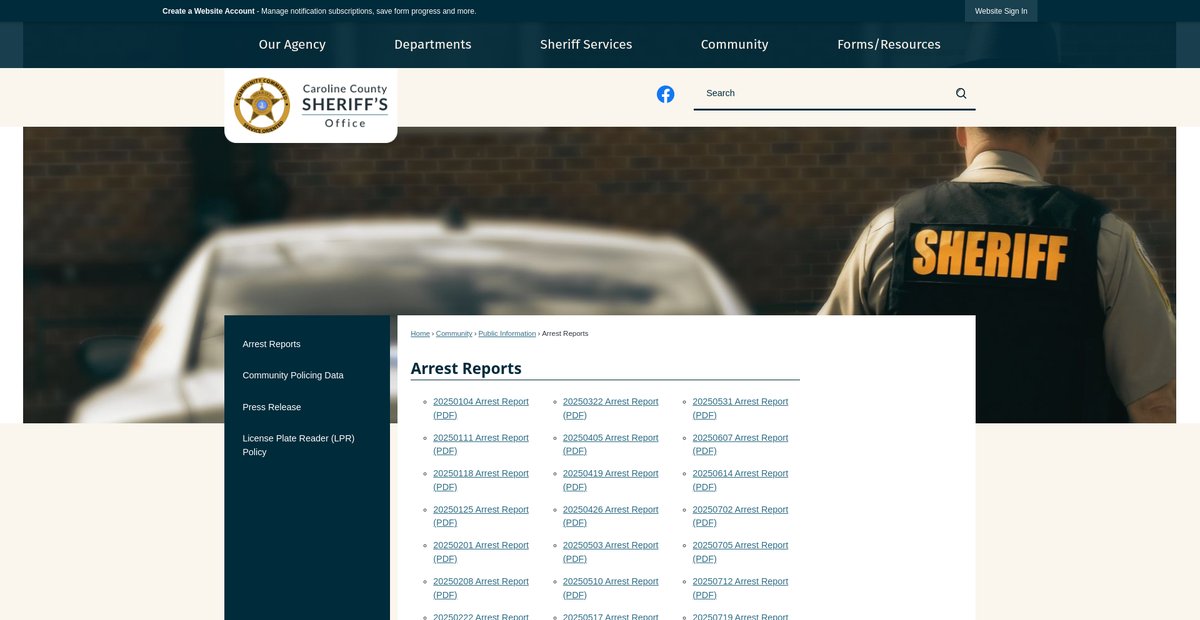Screen dimensions: 1200x620
Task: Open the 20250201 Arrest Report PDF
Action: [481, 552]
